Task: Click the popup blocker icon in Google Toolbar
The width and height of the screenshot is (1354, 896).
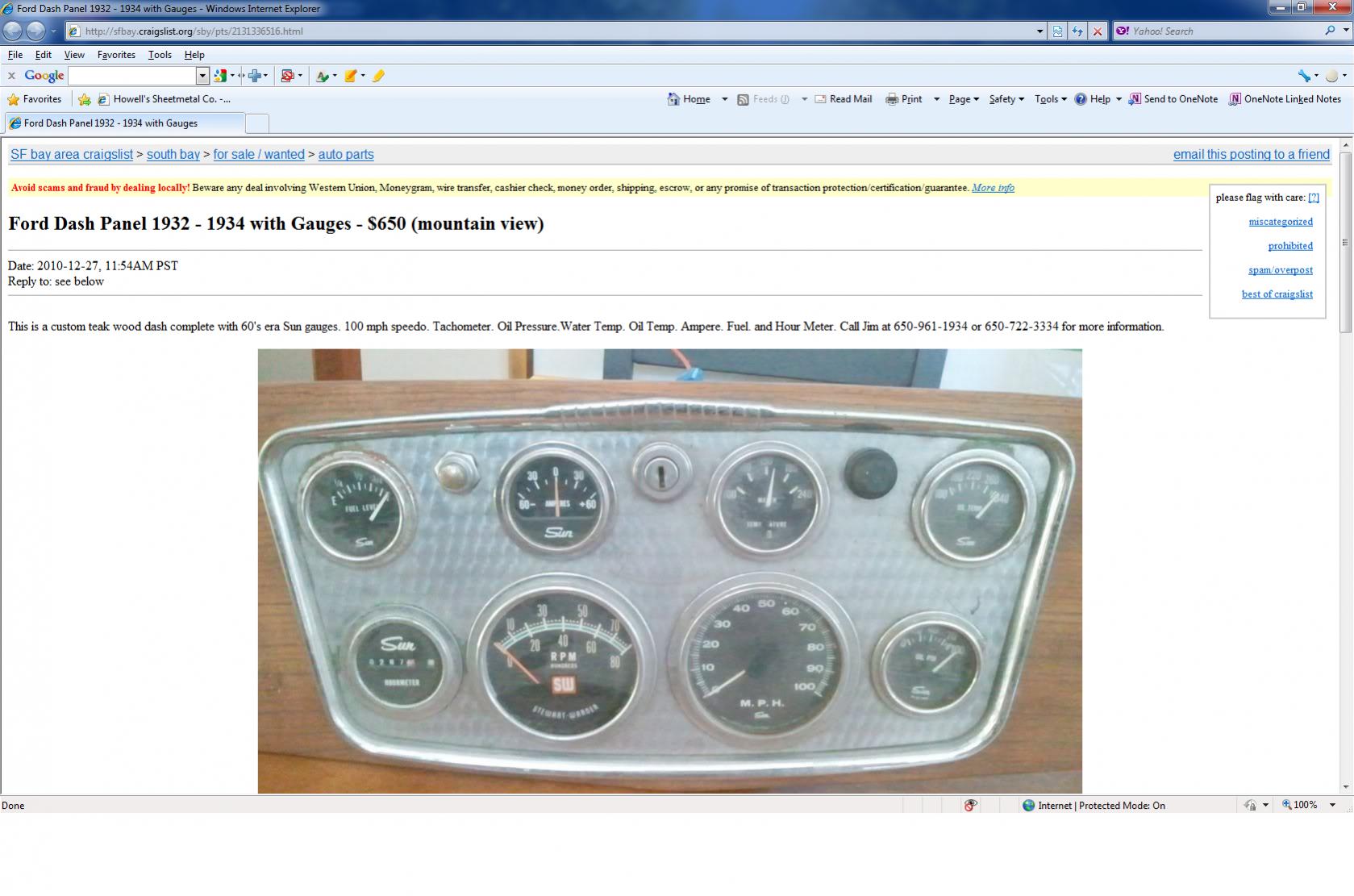Action: pos(288,76)
